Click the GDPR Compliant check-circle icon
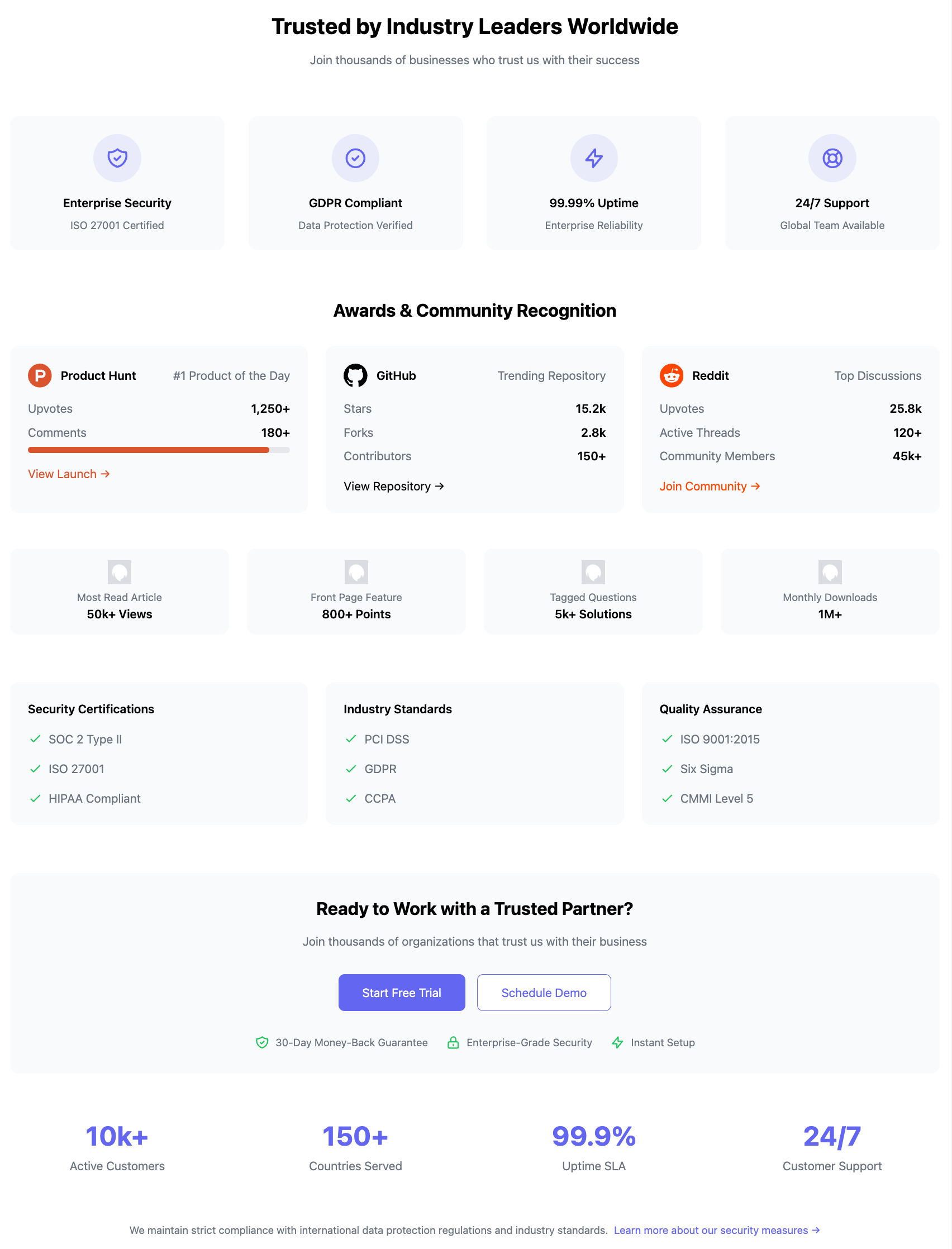This screenshot has width=952, height=1249. [355, 158]
